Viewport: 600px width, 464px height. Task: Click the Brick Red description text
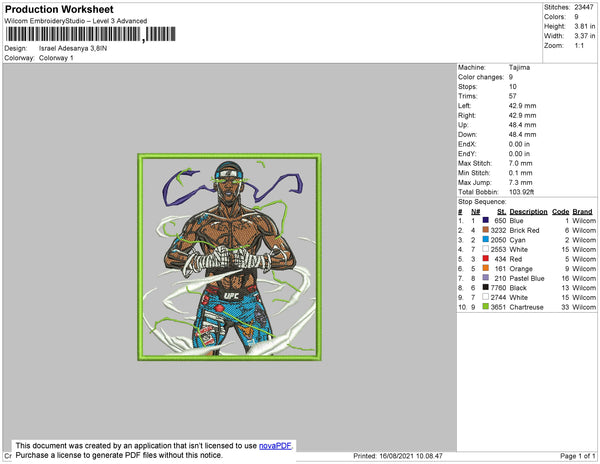click(524, 230)
